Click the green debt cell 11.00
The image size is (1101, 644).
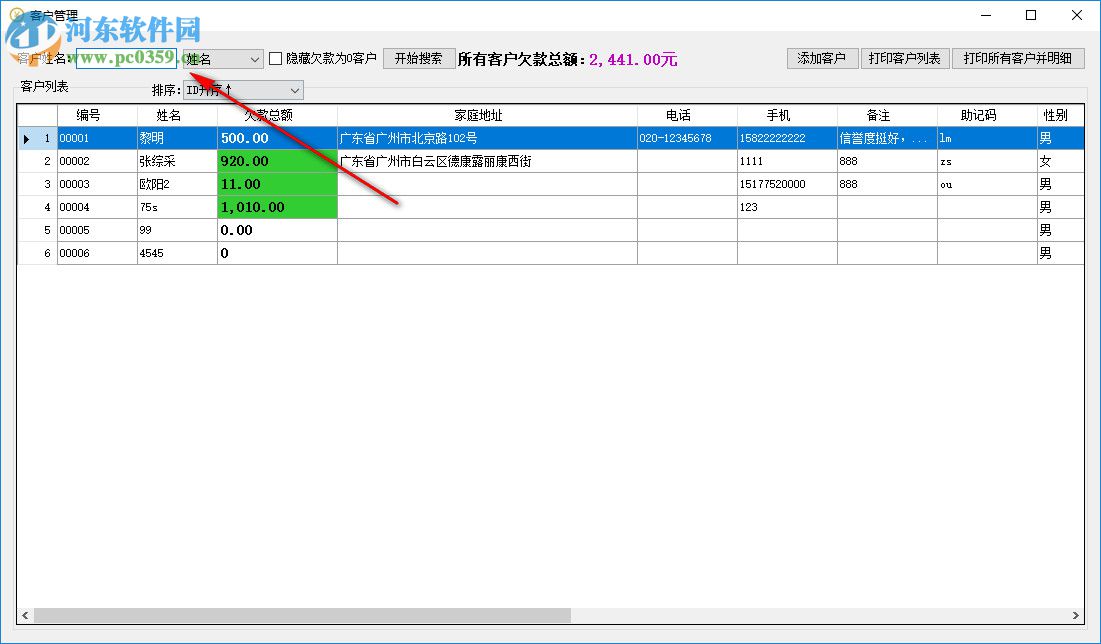point(277,184)
